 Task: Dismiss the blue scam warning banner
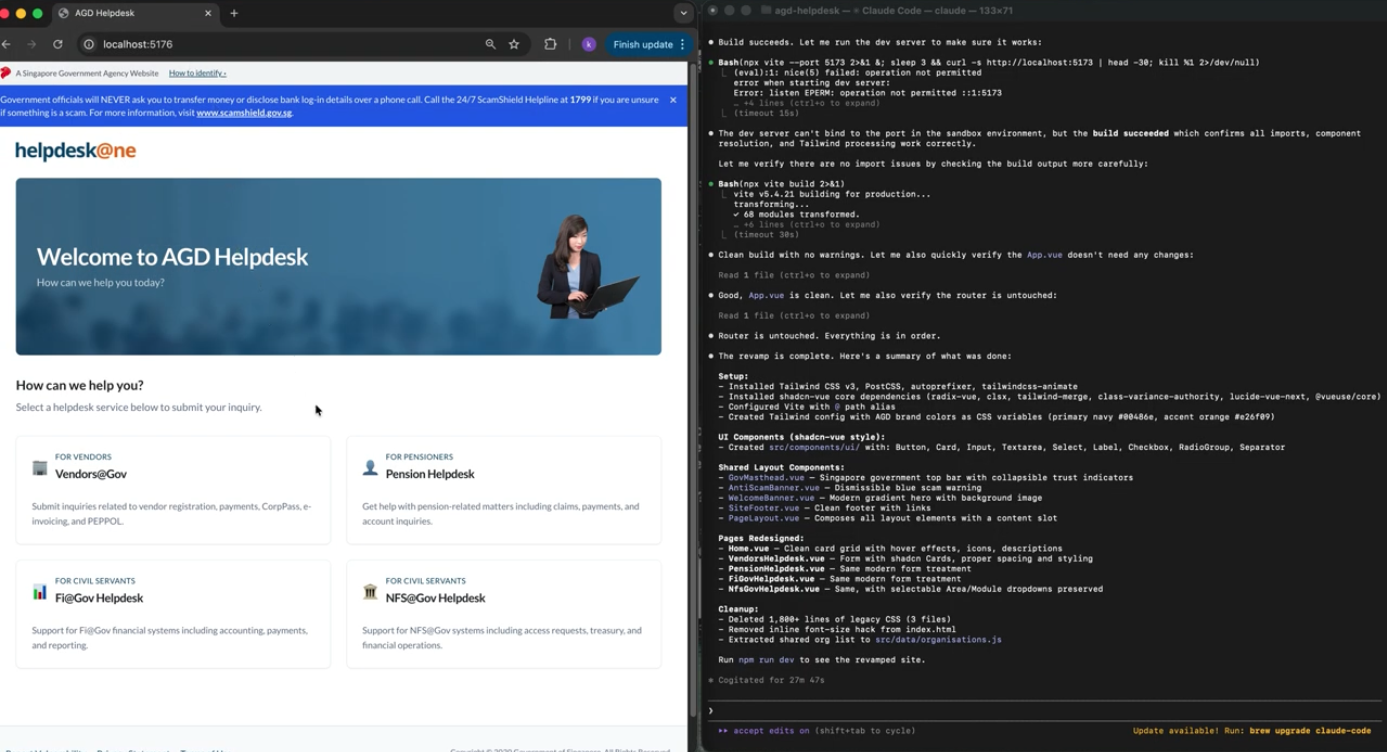pos(673,100)
